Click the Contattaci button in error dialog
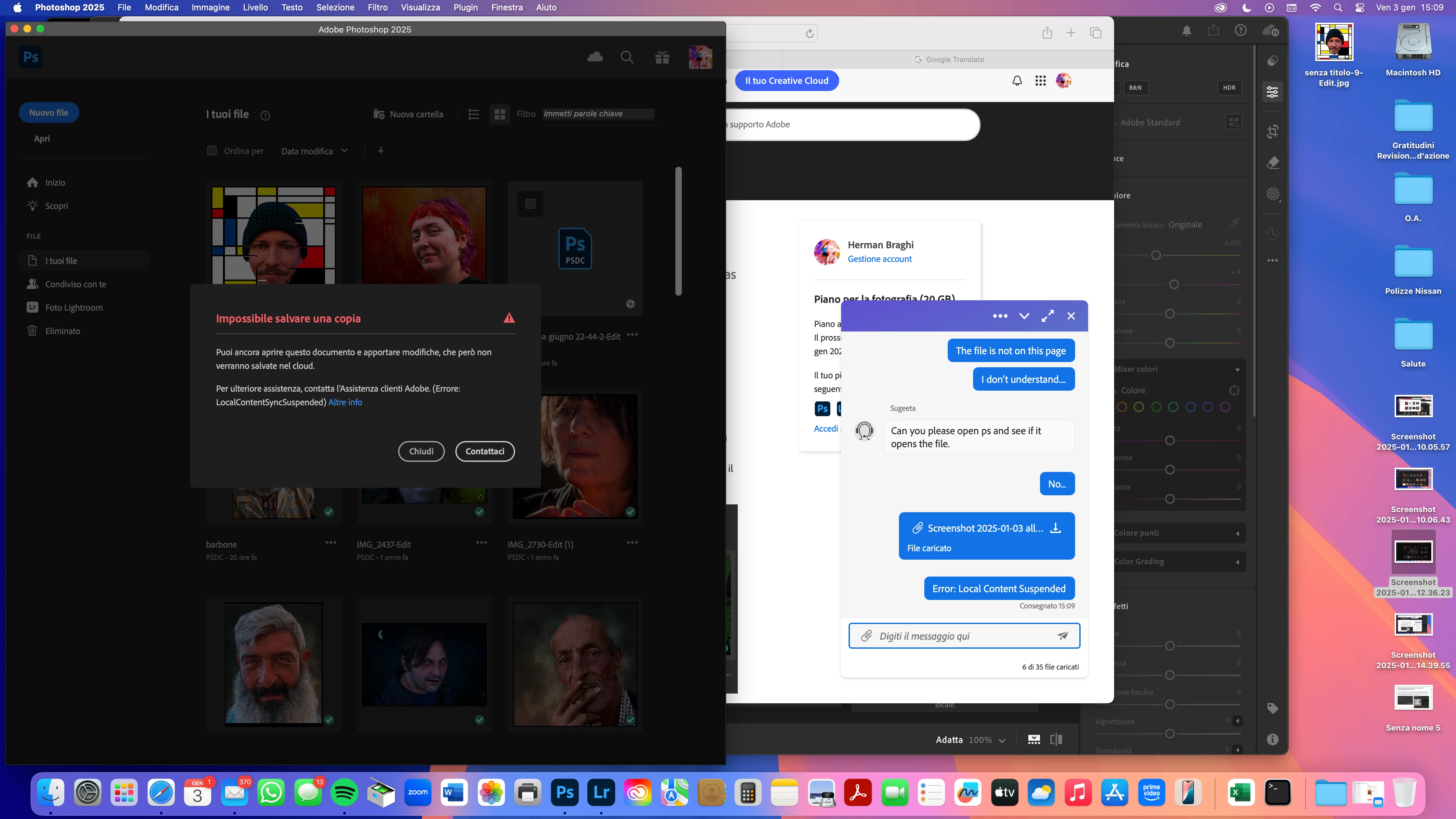This screenshot has width=1456, height=819. 484,451
